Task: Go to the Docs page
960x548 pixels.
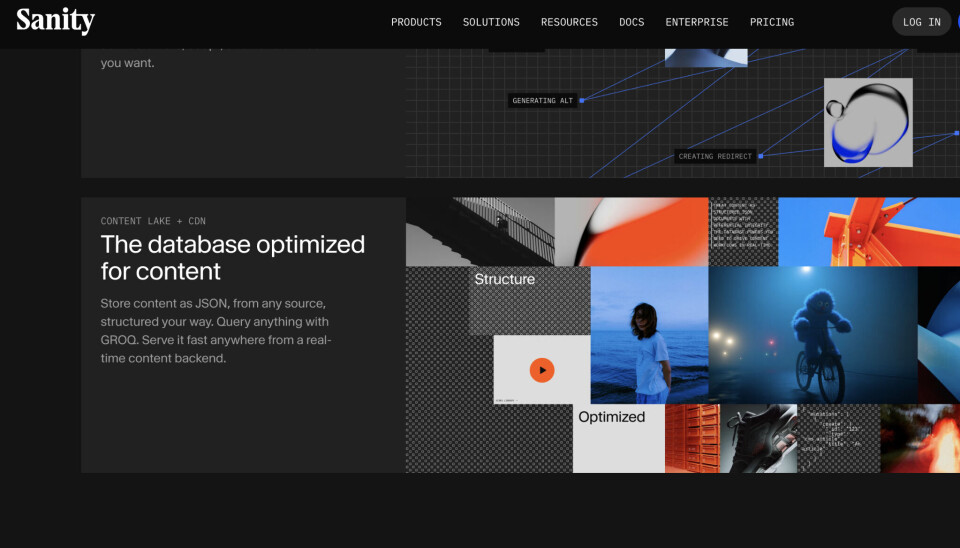Action: tap(632, 22)
